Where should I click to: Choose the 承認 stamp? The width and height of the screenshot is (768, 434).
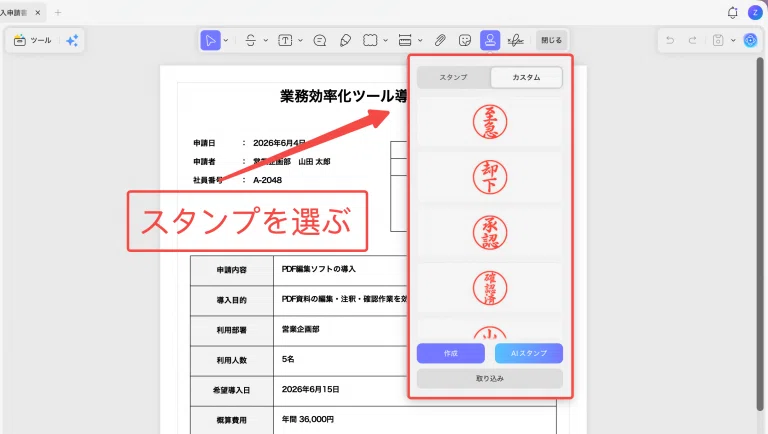[490, 233]
